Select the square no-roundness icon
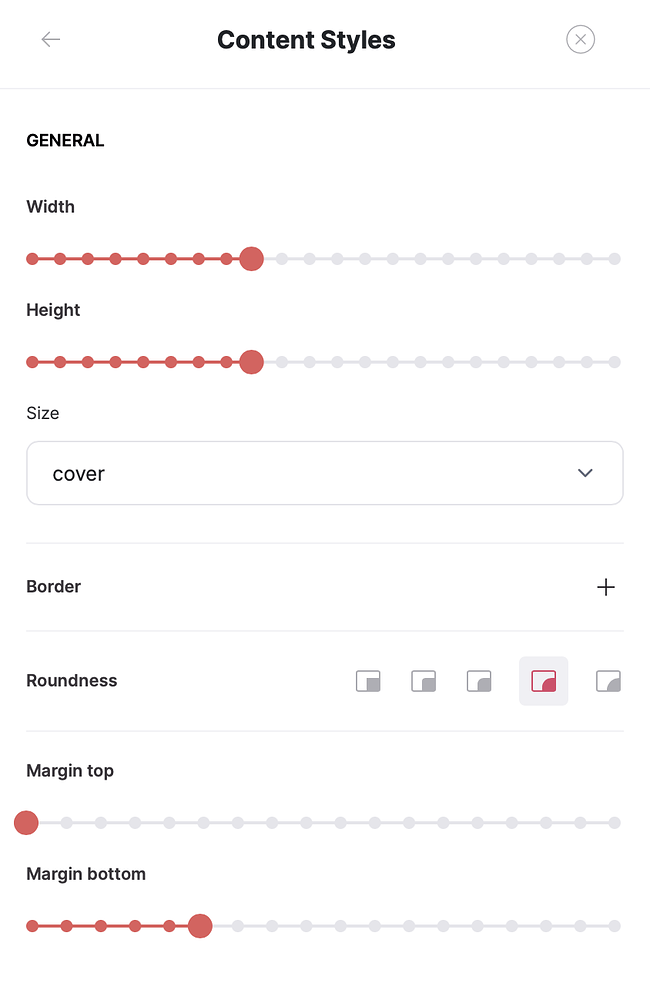The height and width of the screenshot is (1000, 650). pyautogui.click(x=368, y=681)
